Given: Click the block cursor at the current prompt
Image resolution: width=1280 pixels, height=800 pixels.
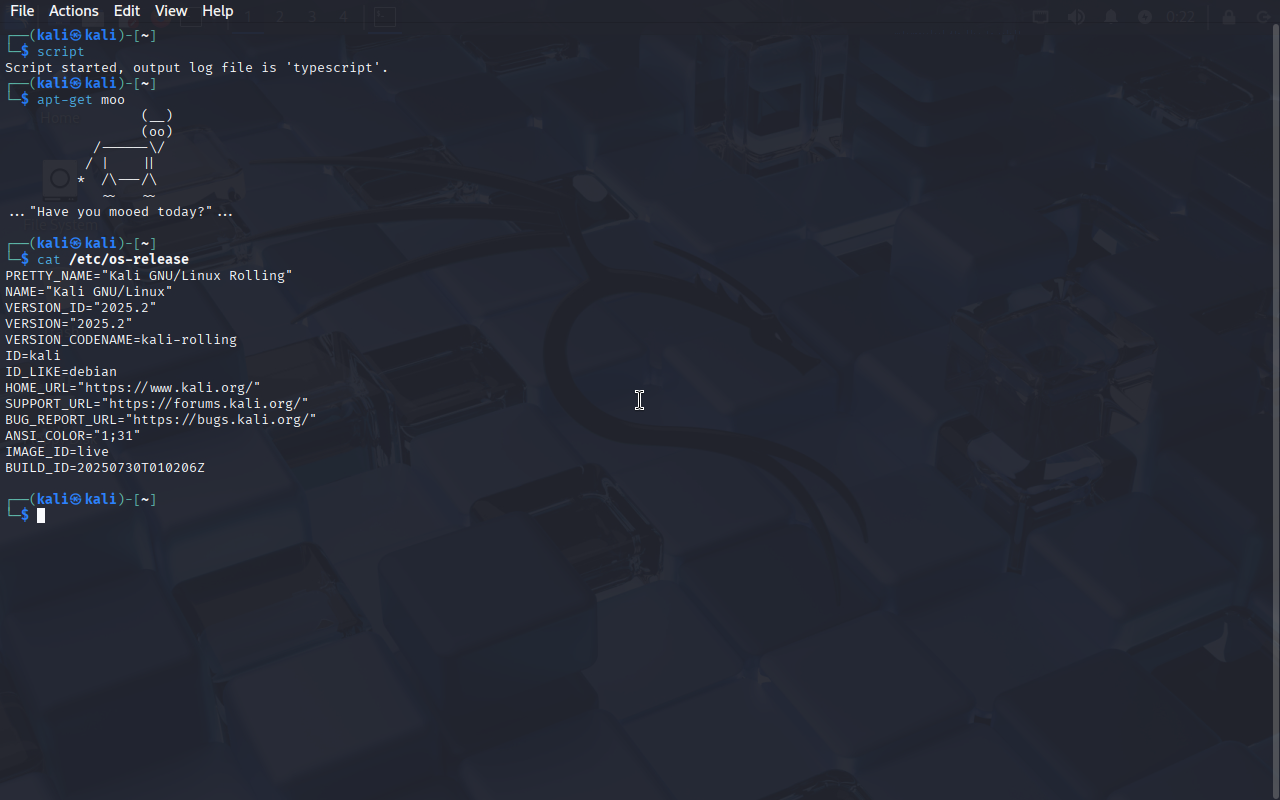Looking at the screenshot, I should click(41, 515).
